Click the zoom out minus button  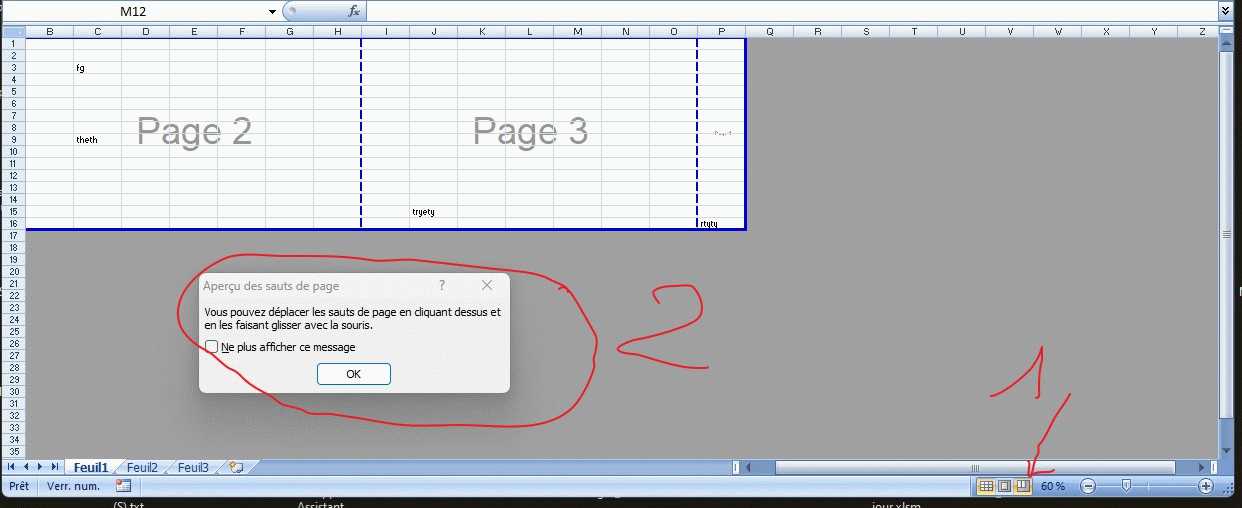pos(1088,486)
